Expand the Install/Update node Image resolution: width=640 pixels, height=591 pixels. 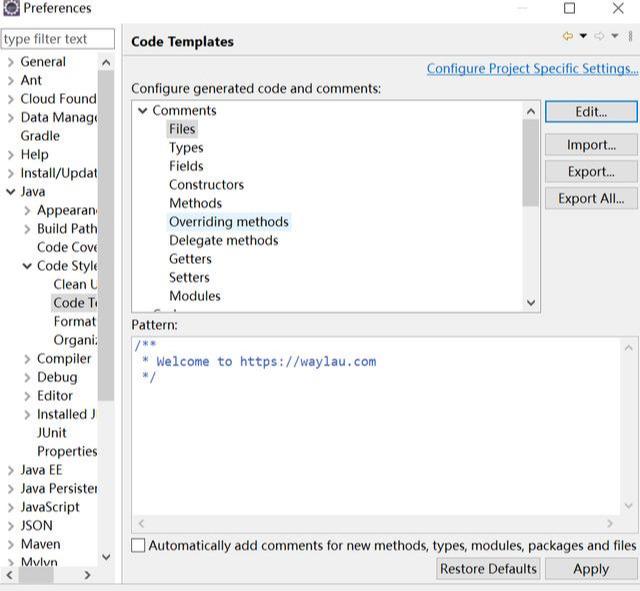pos(11,173)
